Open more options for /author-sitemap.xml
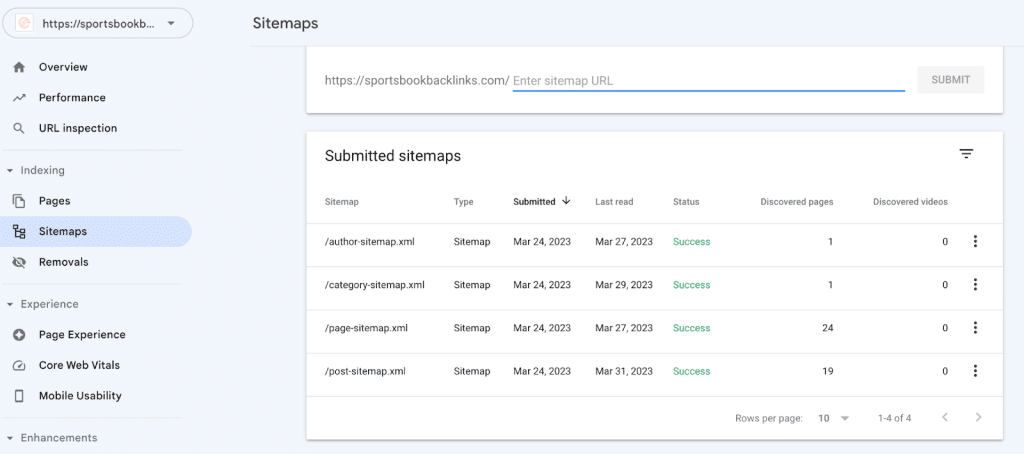 coord(975,242)
